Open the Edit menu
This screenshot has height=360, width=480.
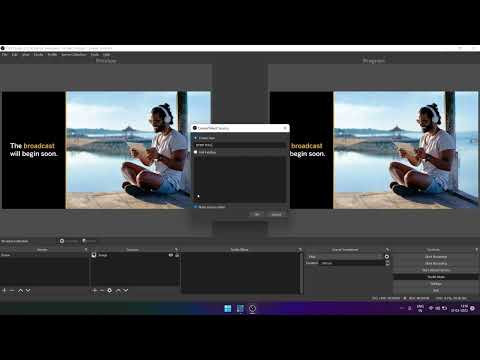(x=15, y=55)
